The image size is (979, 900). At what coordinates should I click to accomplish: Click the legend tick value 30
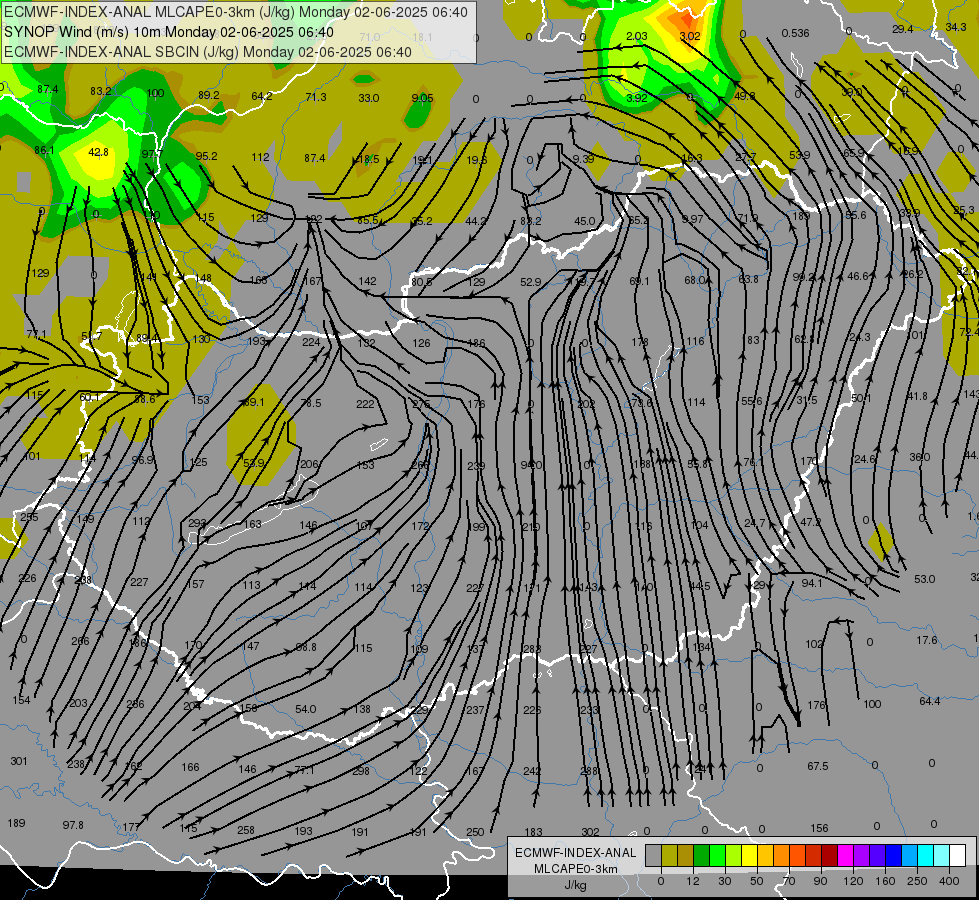[x=724, y=881]
